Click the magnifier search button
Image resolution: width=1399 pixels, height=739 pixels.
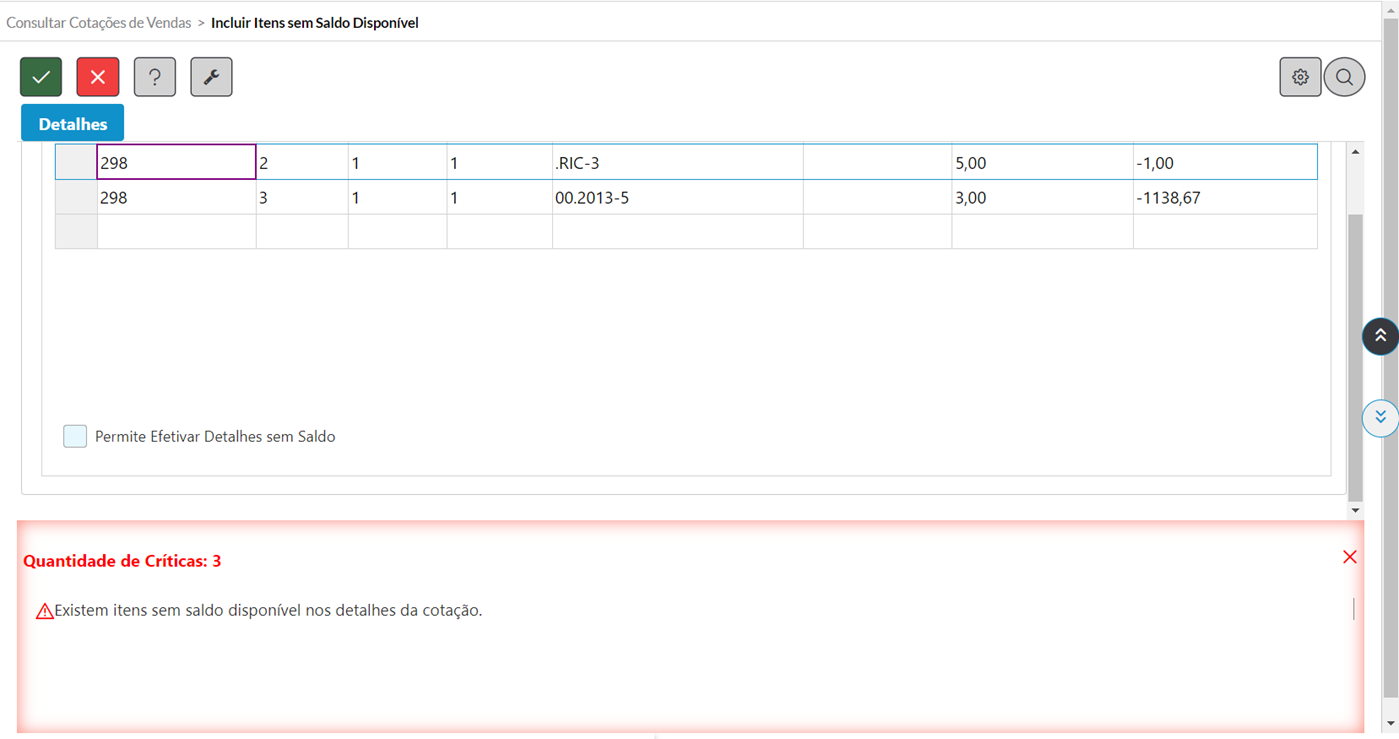(x=1345, y=77)
